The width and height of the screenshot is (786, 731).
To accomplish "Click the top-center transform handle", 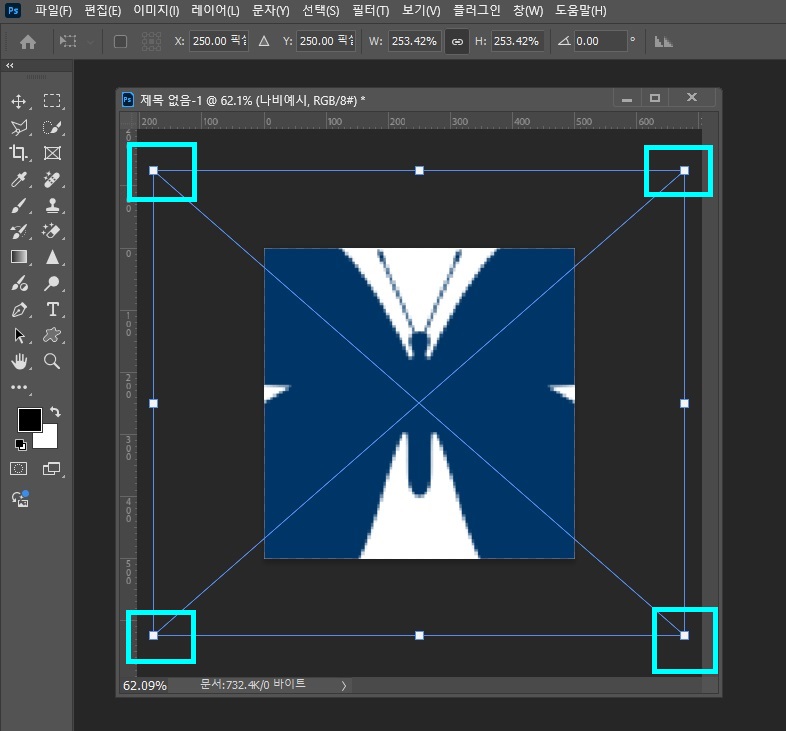I will point(420,170).
